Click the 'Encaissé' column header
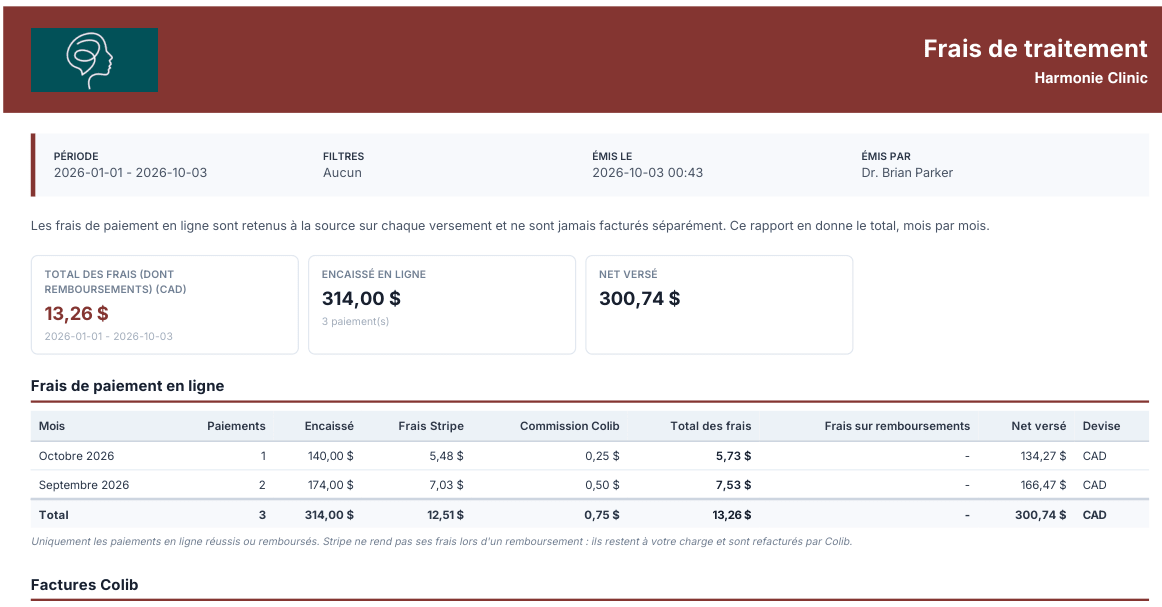Image resolution: width=1162 pixels, height=607 pixels. [329, 426]
